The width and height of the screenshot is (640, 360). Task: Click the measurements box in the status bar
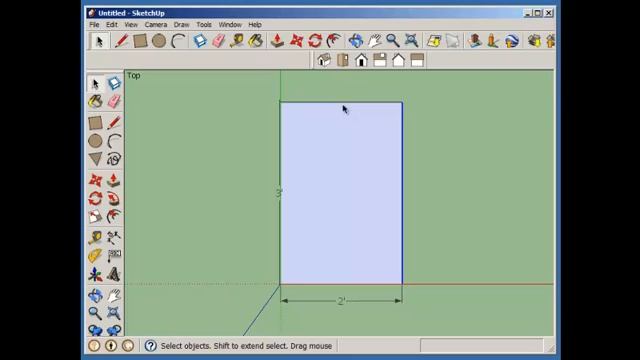coord(482,345)
